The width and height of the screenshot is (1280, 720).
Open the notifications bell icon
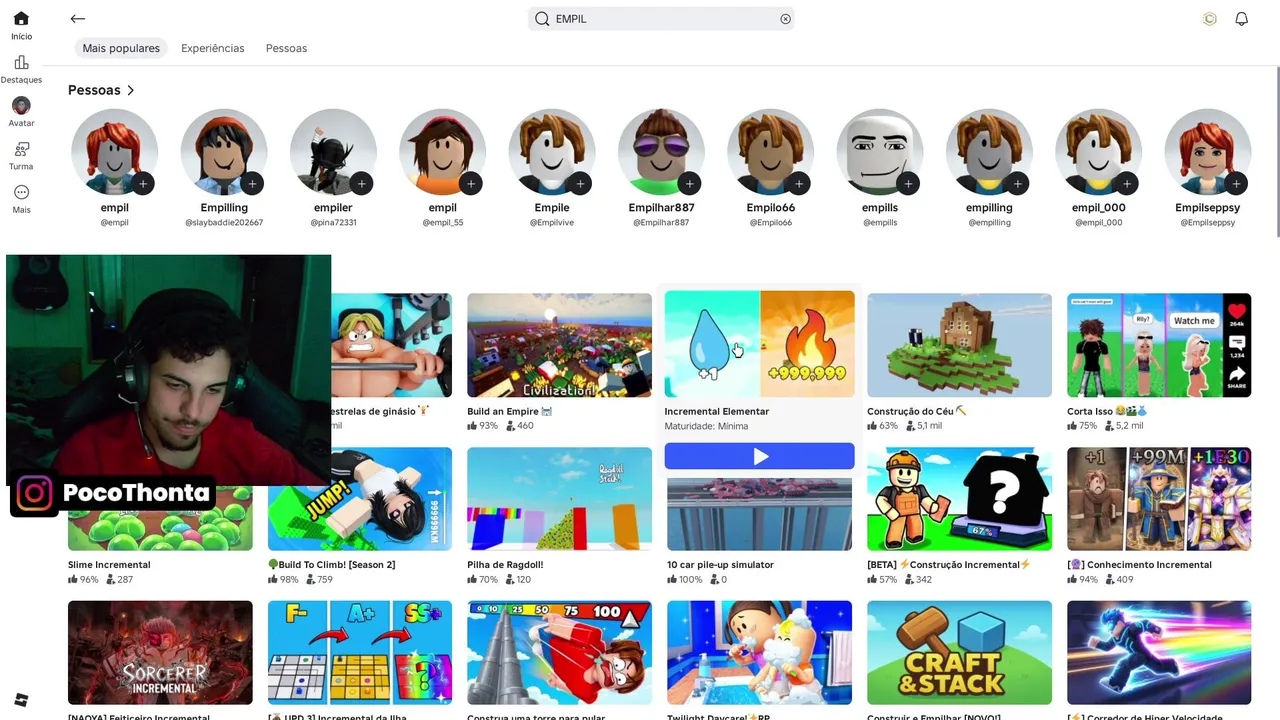[1241, 18]
